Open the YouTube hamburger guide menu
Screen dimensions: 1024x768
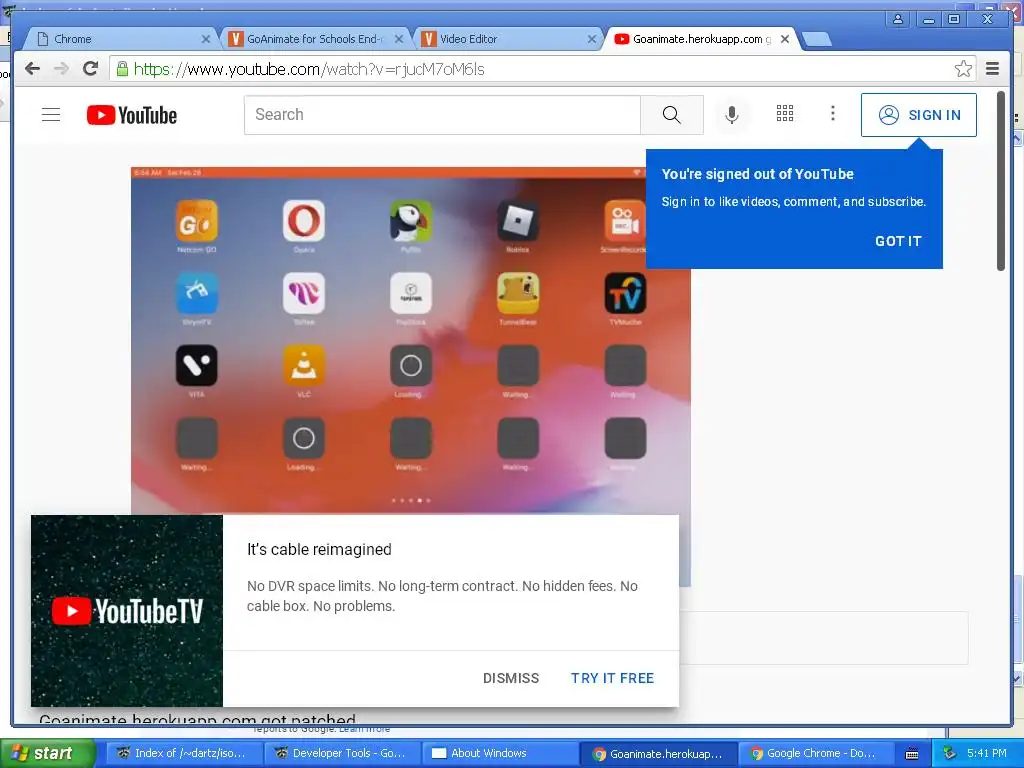pos(51,115)
